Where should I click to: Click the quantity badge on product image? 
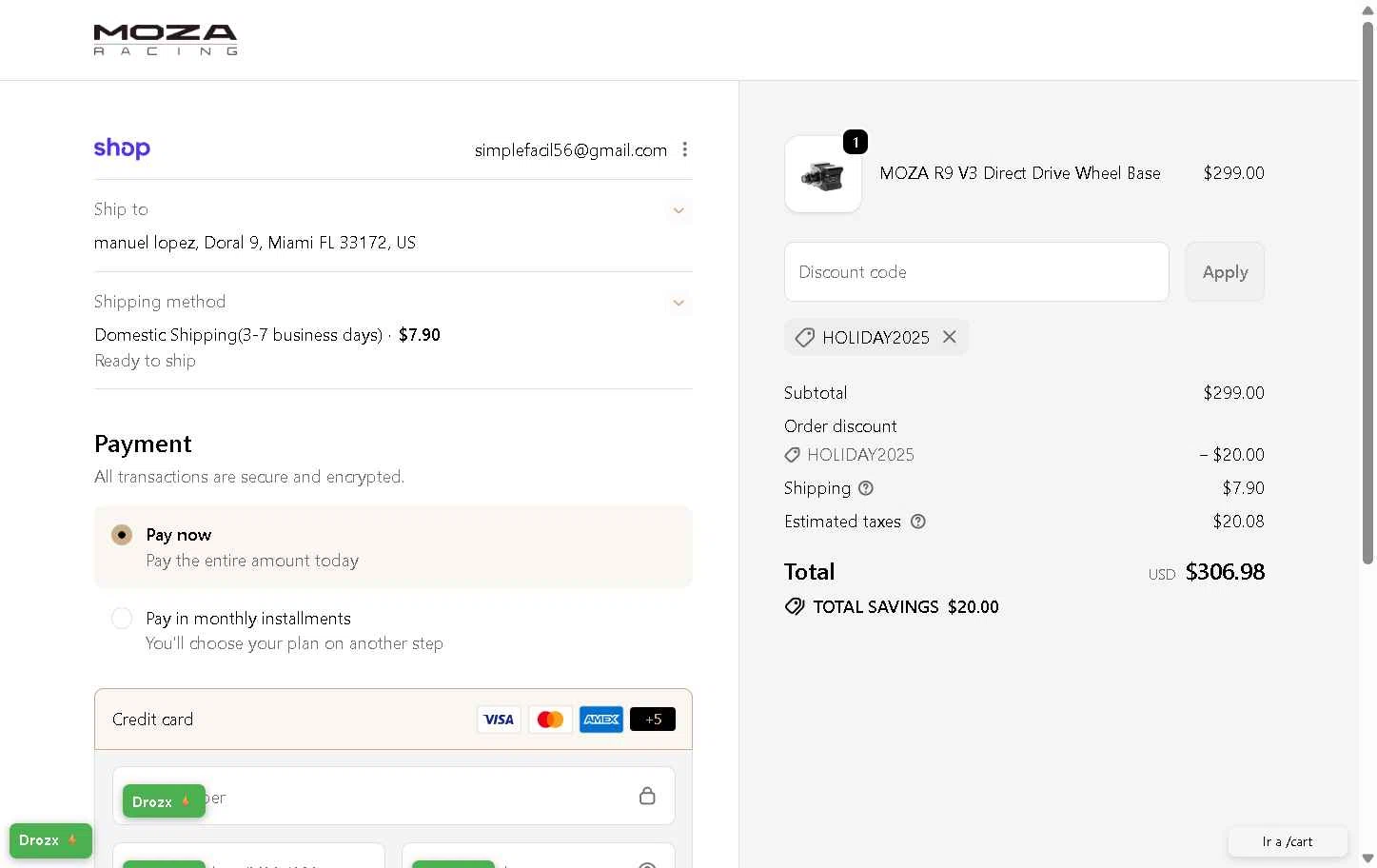(x=856, y=142)
